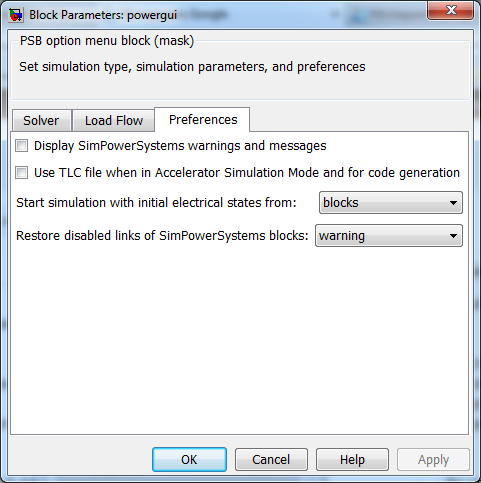
Task: Click the 'Set simulation type, simulation parameters, and preferences' description
Action: [192, 67]
